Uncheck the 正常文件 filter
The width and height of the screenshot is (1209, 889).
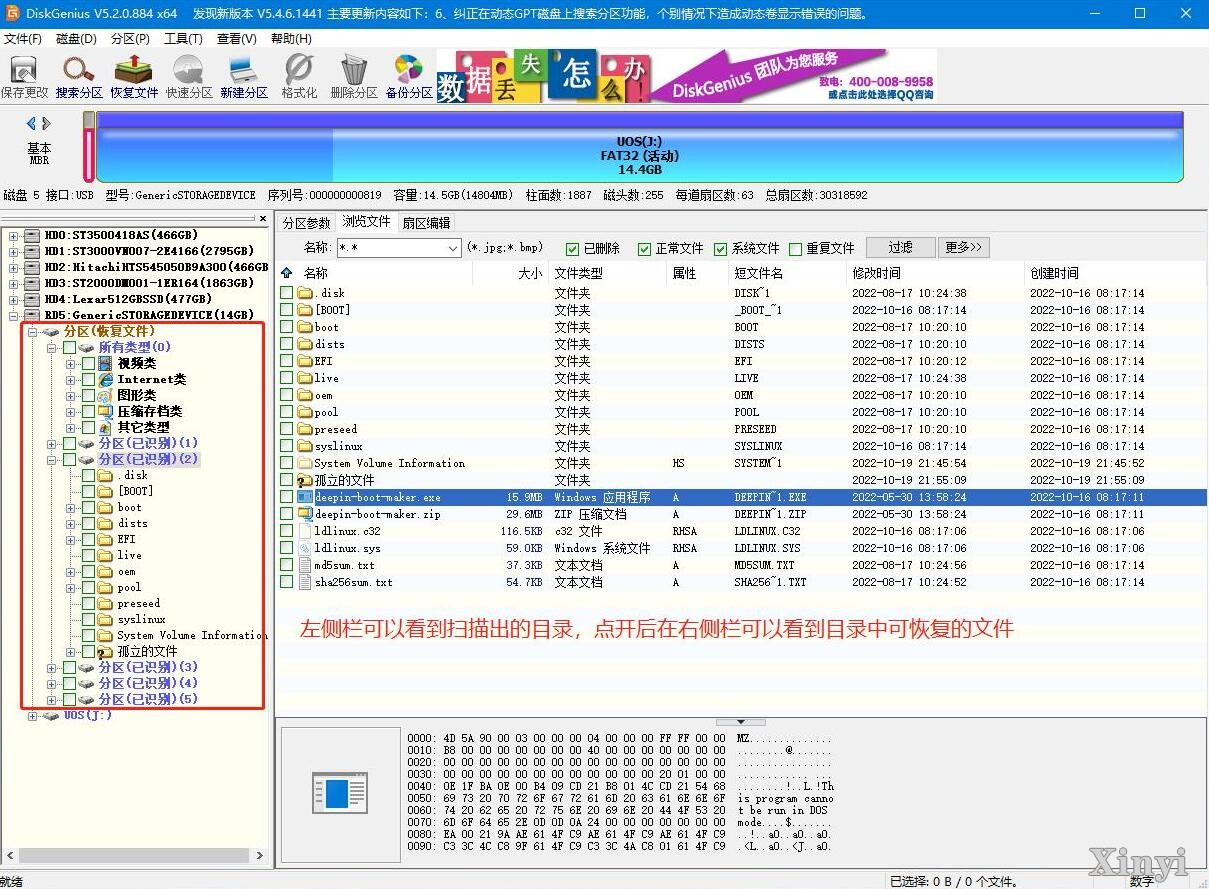(645, 249)
